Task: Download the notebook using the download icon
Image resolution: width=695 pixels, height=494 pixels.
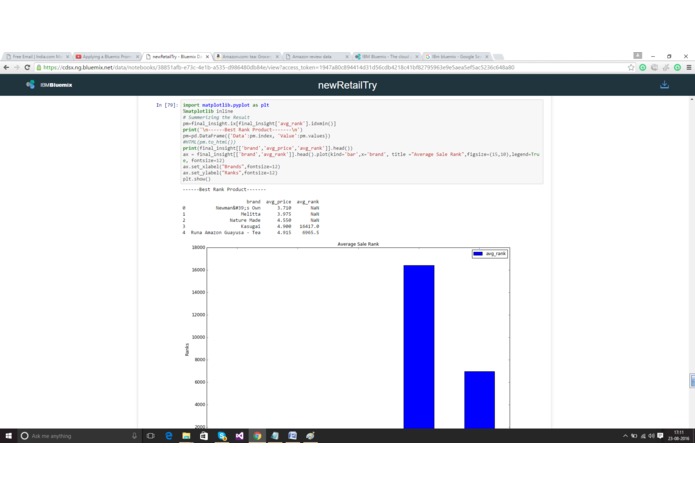Action: point(664,85)
